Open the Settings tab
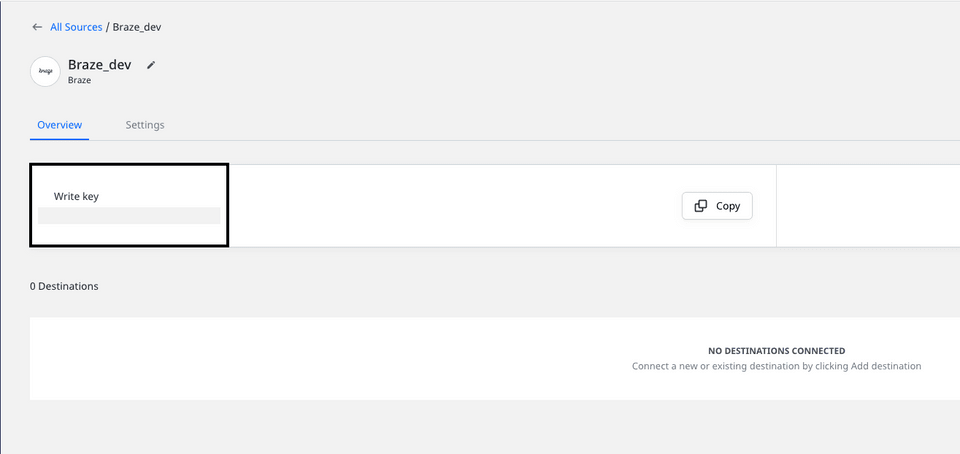The height and width of the screenshot is (454, 960). coord(145,125)
